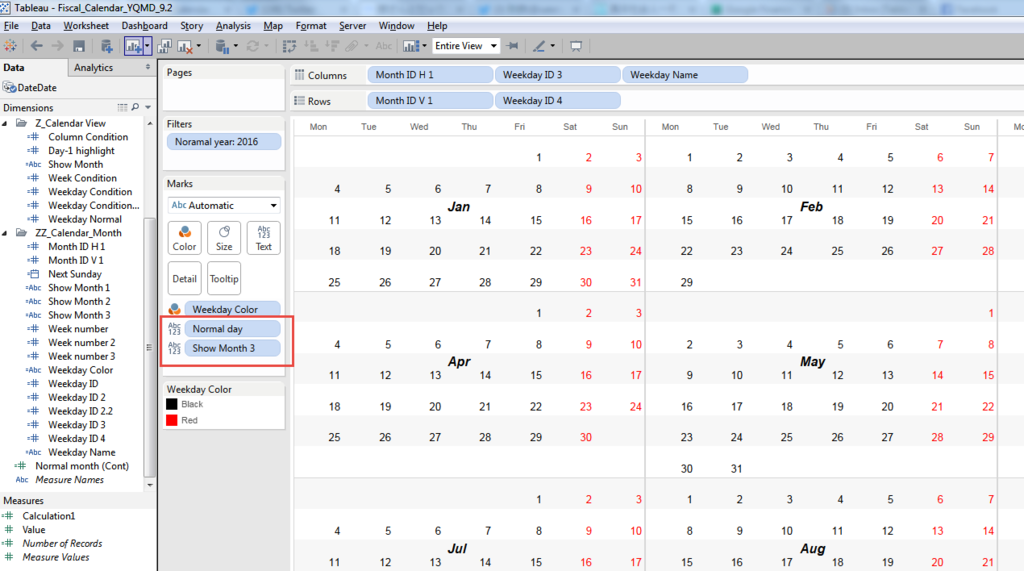Click the Columns shelf grid icon
Viewport: 1024px width, 571px height.
299,75
